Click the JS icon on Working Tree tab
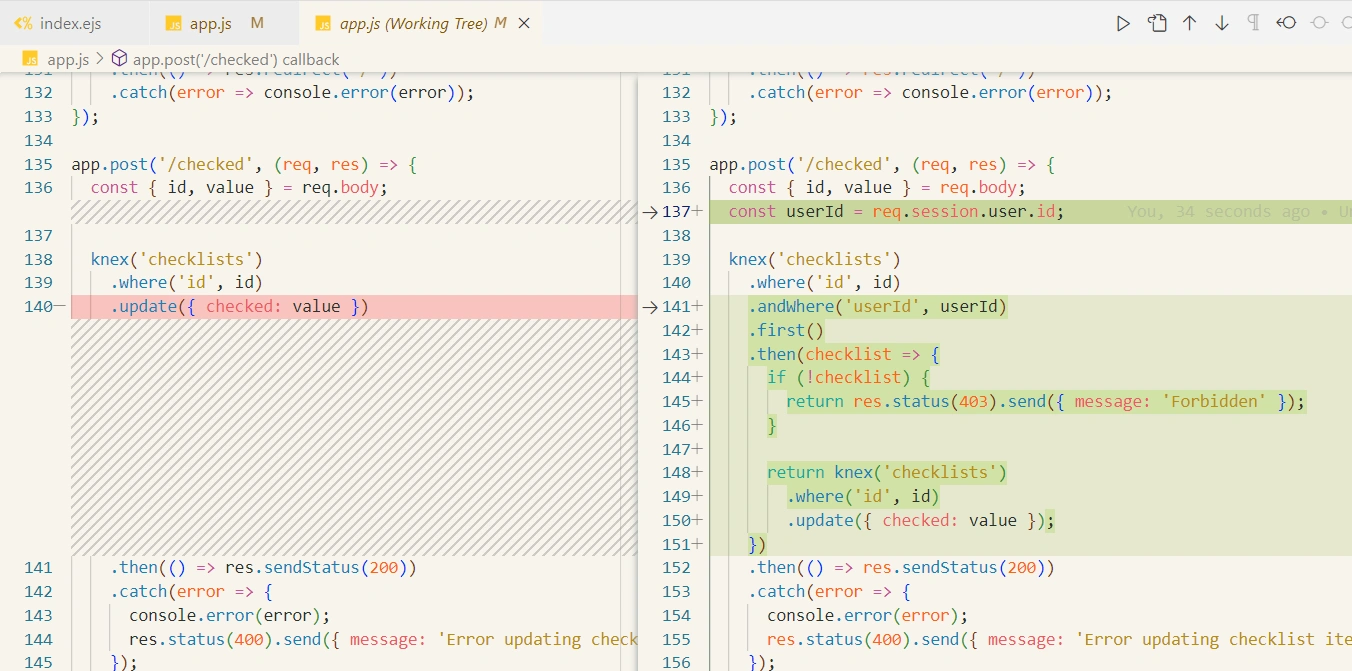 pos(323,23)
